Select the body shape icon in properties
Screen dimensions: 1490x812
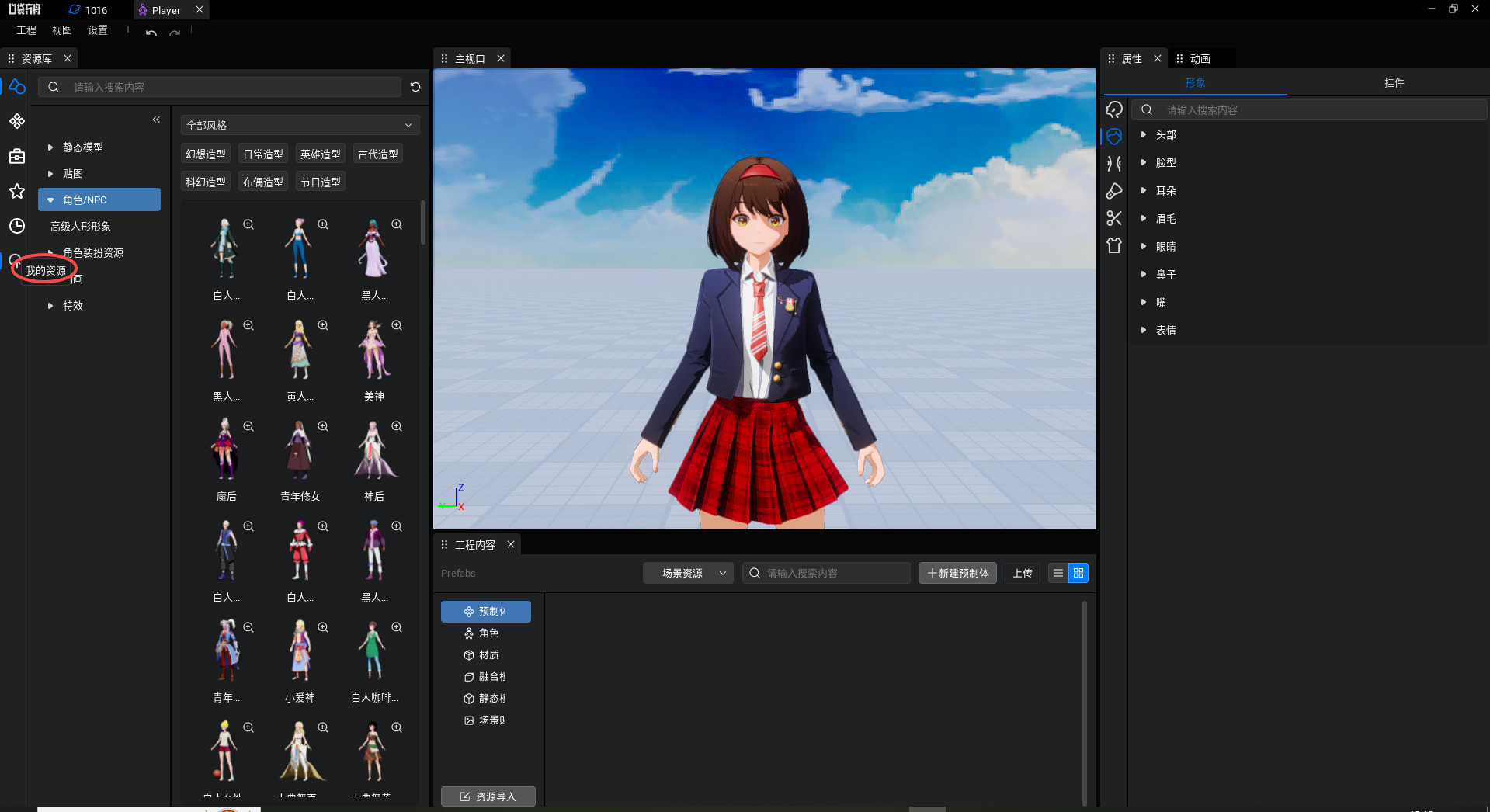(1114, 164)
